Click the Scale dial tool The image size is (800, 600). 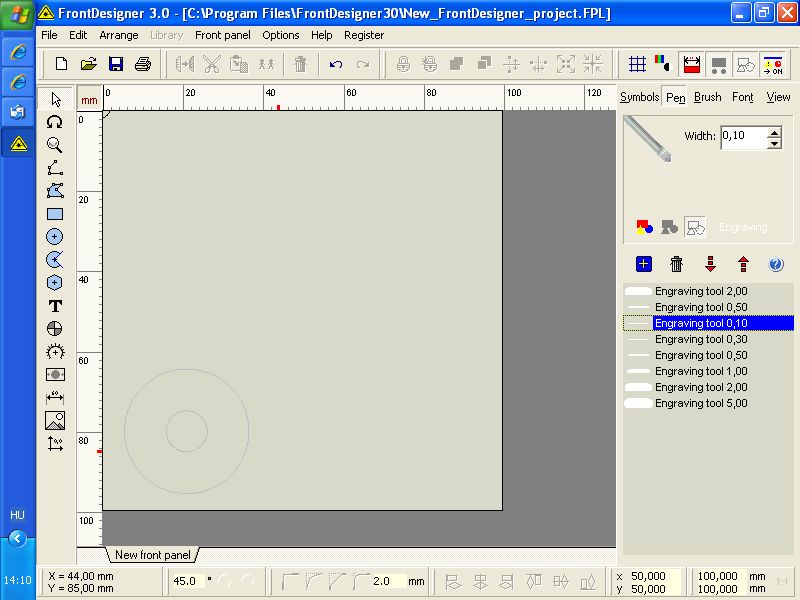pos(55,352)
